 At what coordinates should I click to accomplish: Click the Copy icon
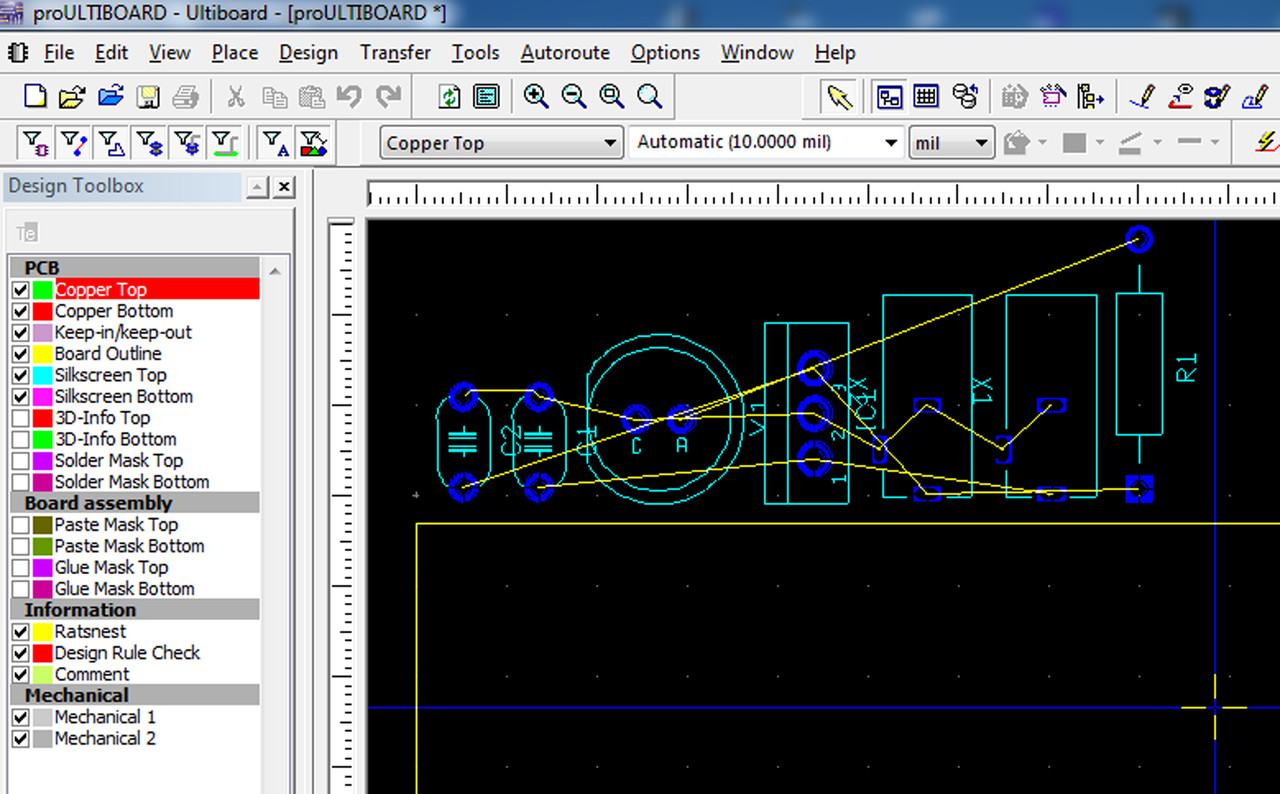(x=274, y=96)
